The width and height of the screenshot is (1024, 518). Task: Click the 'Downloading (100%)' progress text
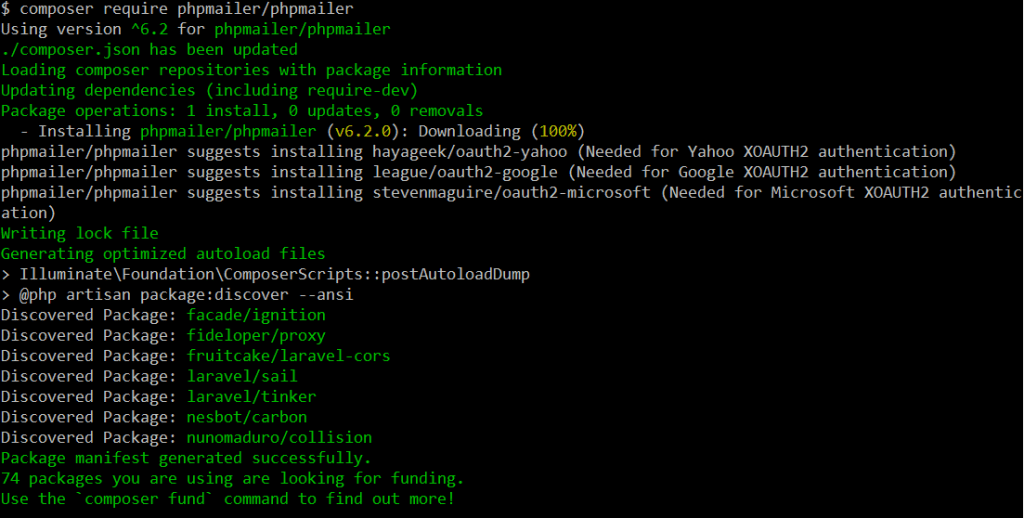[x=502, y=131]
